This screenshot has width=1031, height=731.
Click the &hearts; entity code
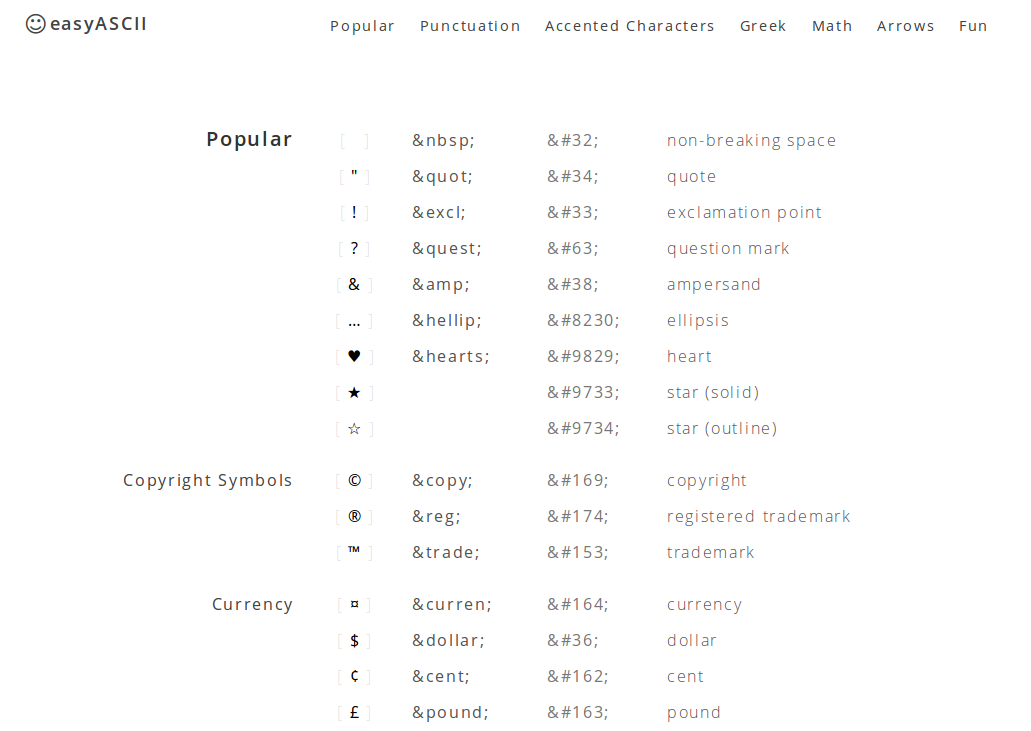(x=451, y=356)
